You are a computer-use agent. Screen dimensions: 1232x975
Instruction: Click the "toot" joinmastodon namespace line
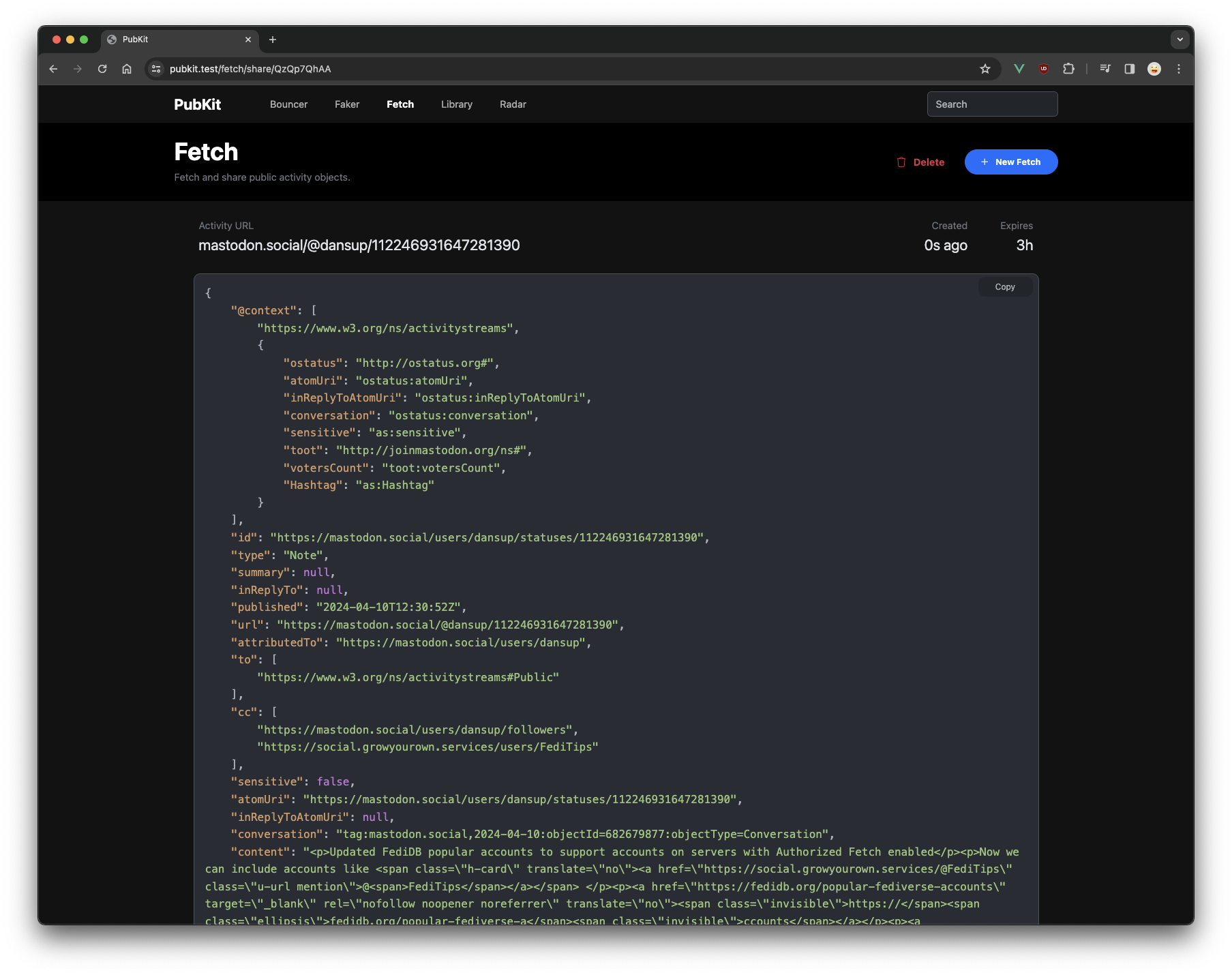pyautogui.click(x=408, y=450)
